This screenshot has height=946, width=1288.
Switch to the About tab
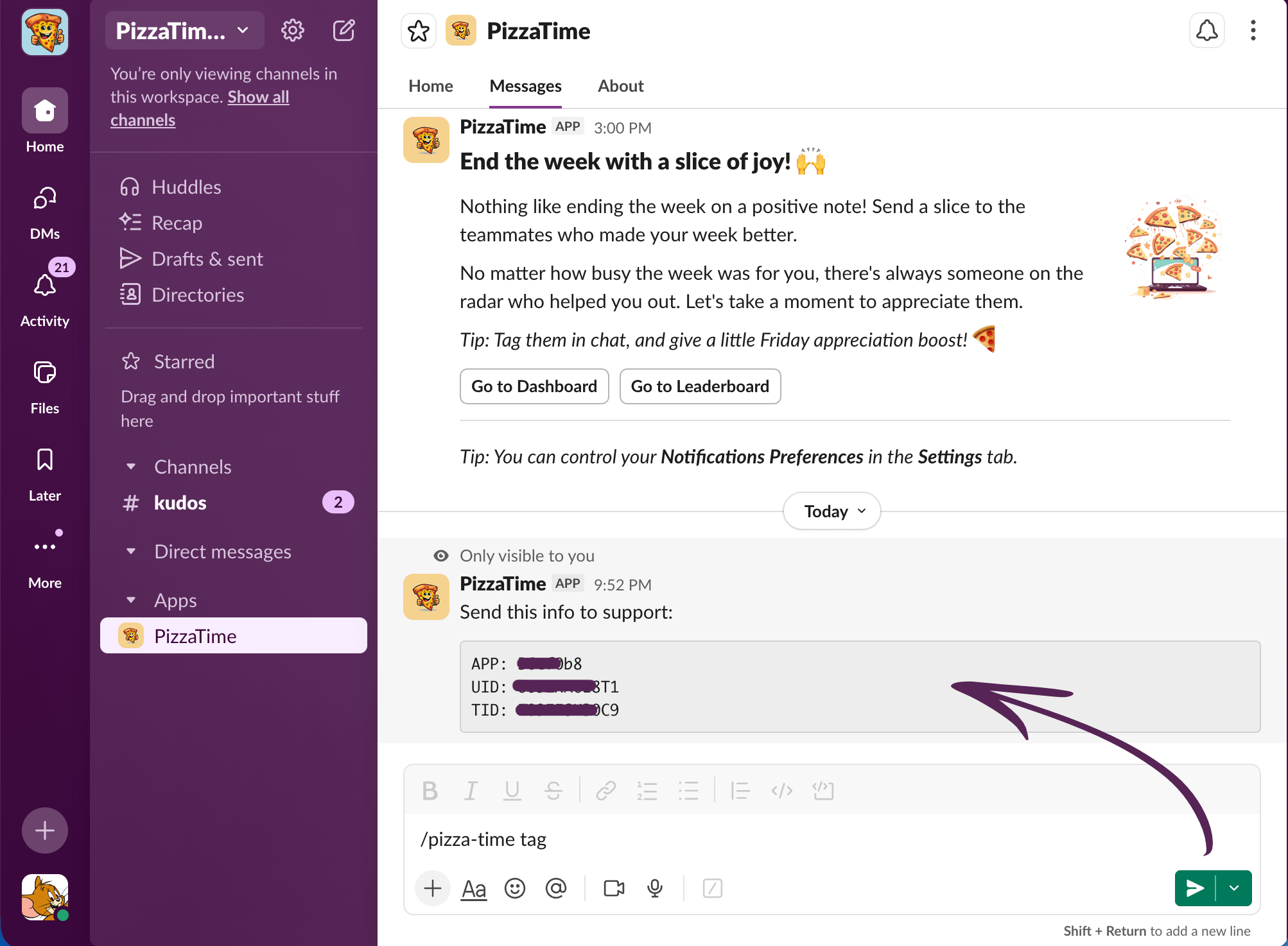pos(620,86)
